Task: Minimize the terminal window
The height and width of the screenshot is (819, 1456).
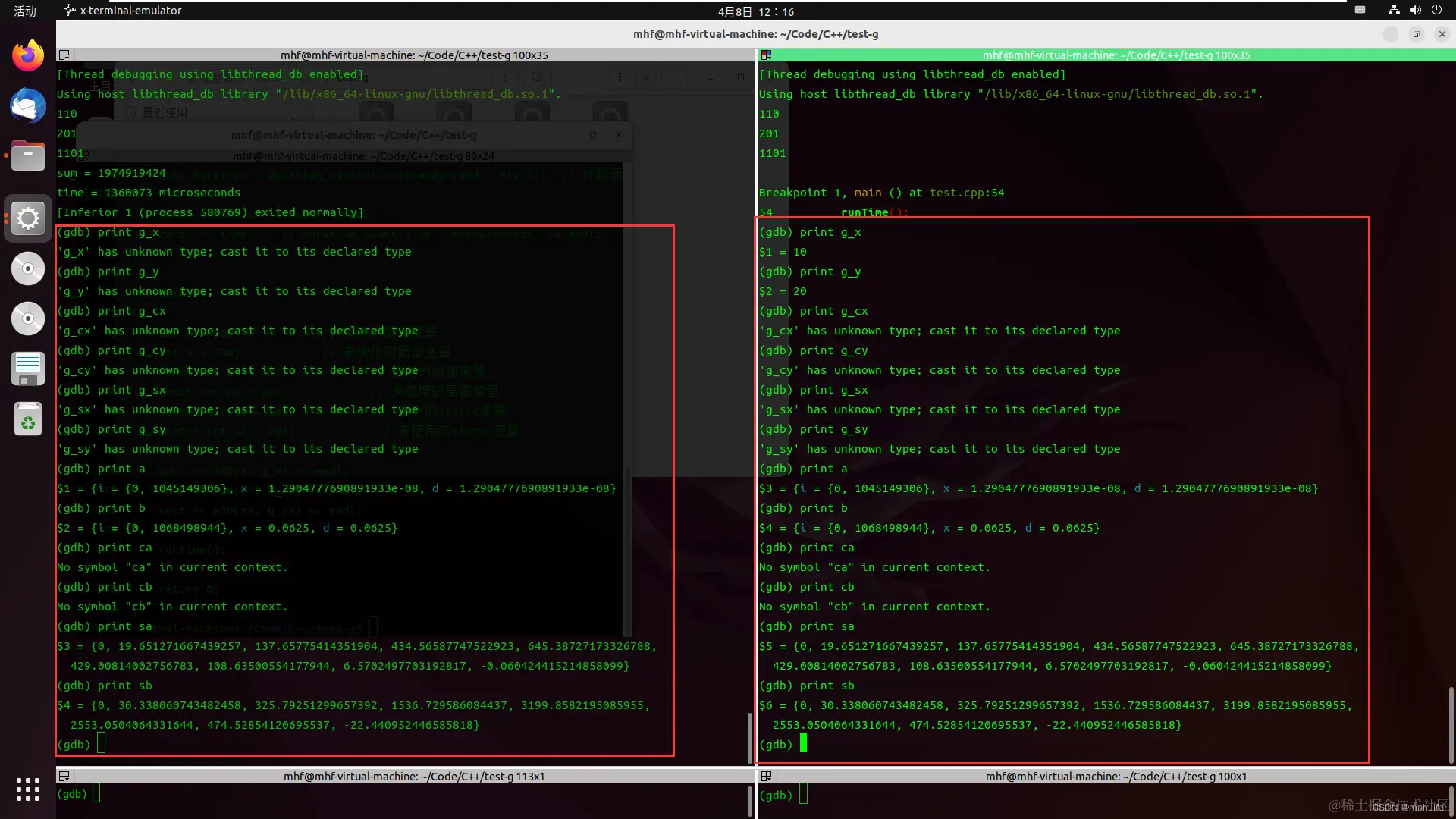Action: pyautogui.click(x=1391, y=34)
